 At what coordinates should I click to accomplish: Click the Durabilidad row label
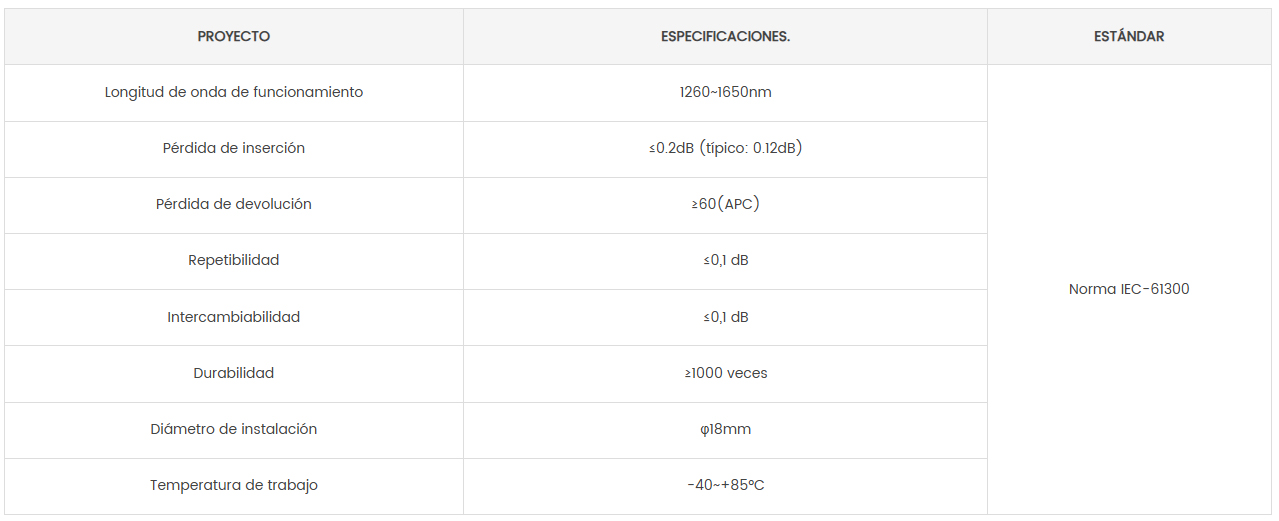[x=234, y=373]
